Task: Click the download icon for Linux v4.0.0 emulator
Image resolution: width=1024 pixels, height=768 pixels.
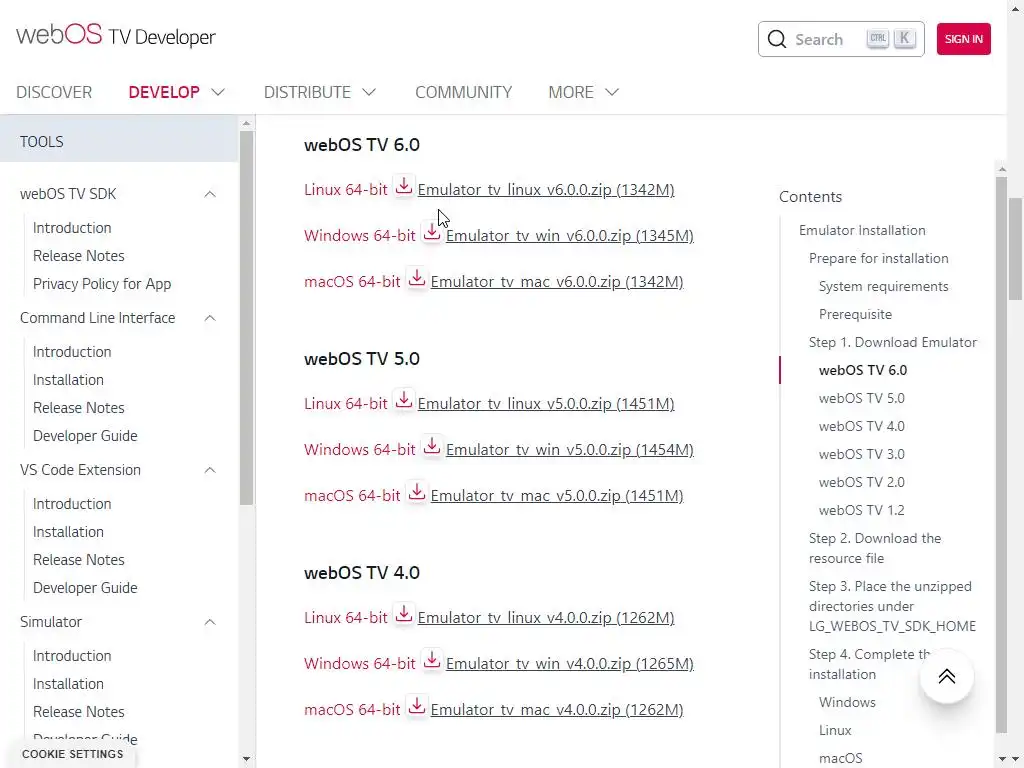Action: coord(404,615)
